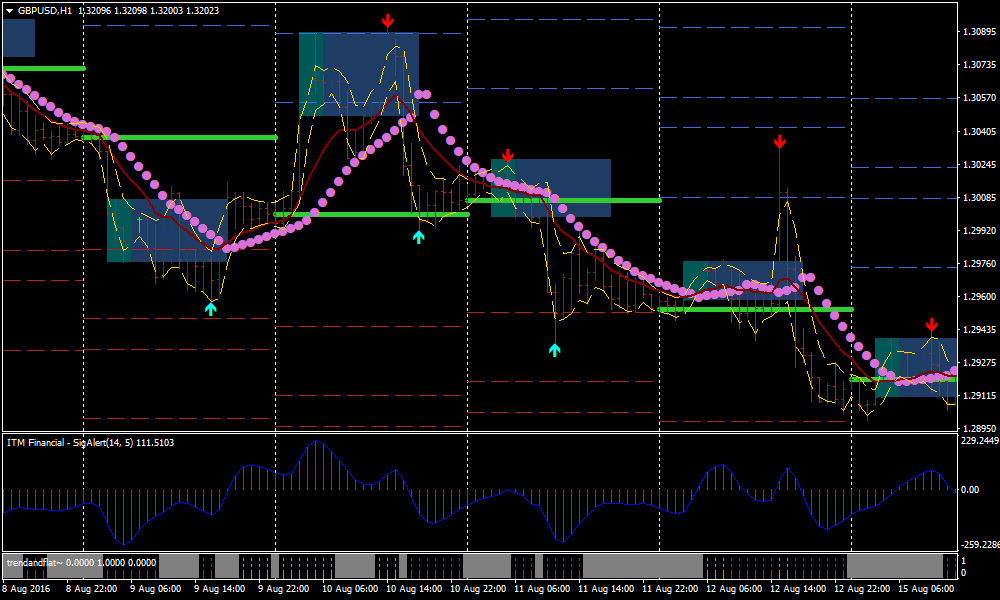Screen dimensions: 1000x600
Task: Open the chart menu triangle beside GBPUSD,H1
Action: 9,10
